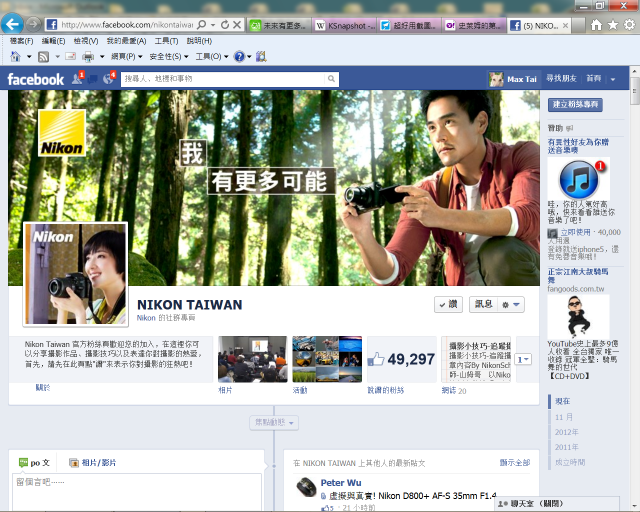Open the 說明(H) menu
This screenshot has height=512, width=640.
199,41
